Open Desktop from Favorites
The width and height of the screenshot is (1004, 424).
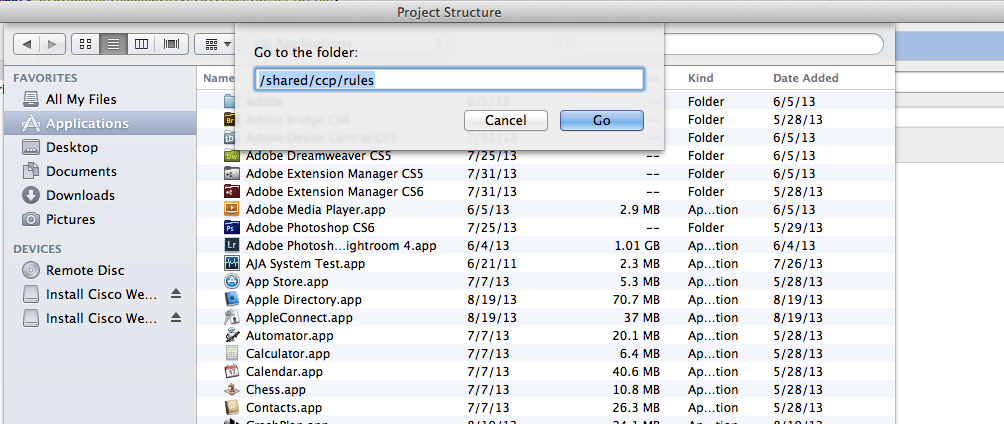point(72,147)
